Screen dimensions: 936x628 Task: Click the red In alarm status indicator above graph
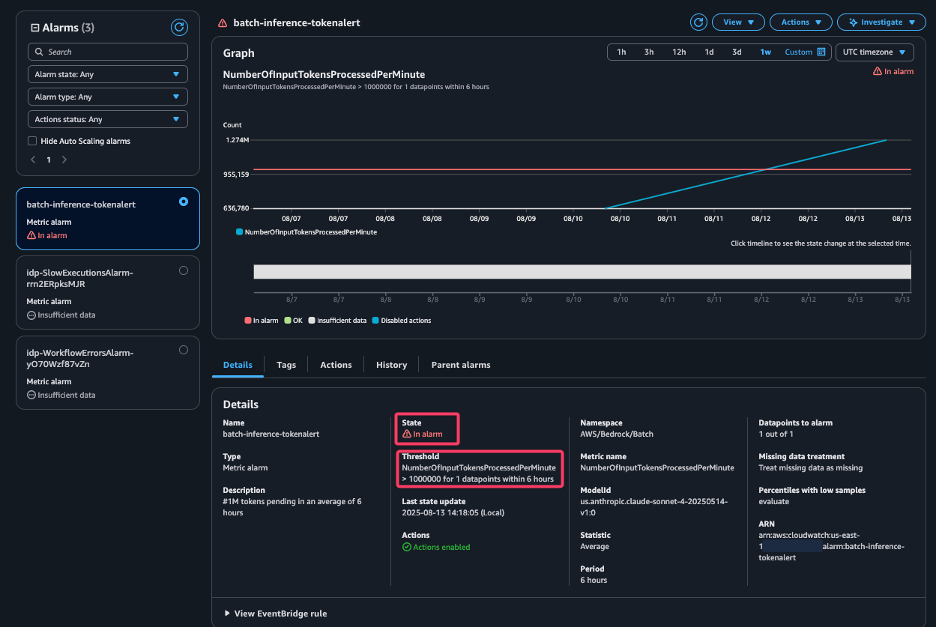892,71
